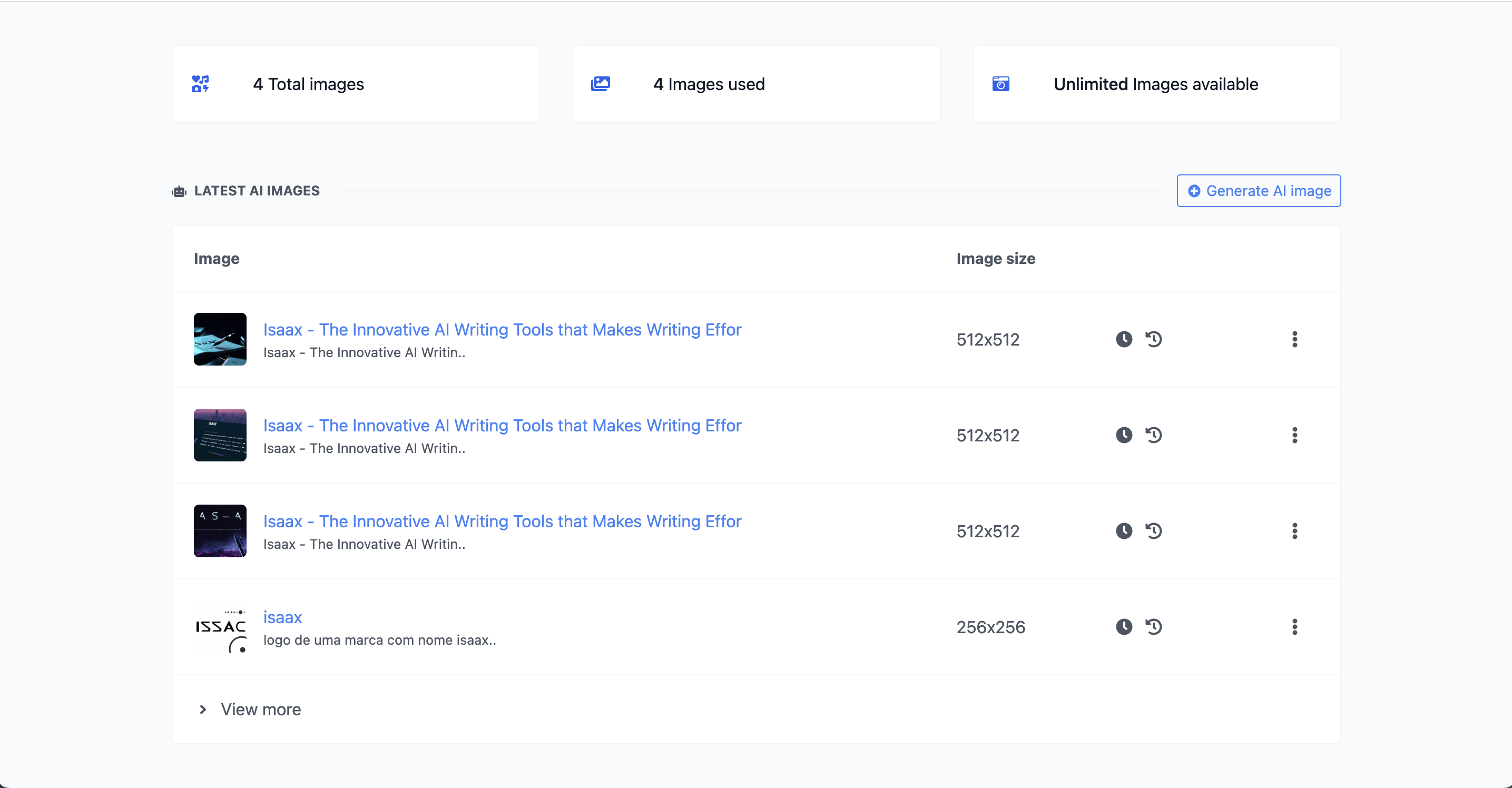
Task: Open the kebab menu for the first image row
Action: coord(1295,339)
